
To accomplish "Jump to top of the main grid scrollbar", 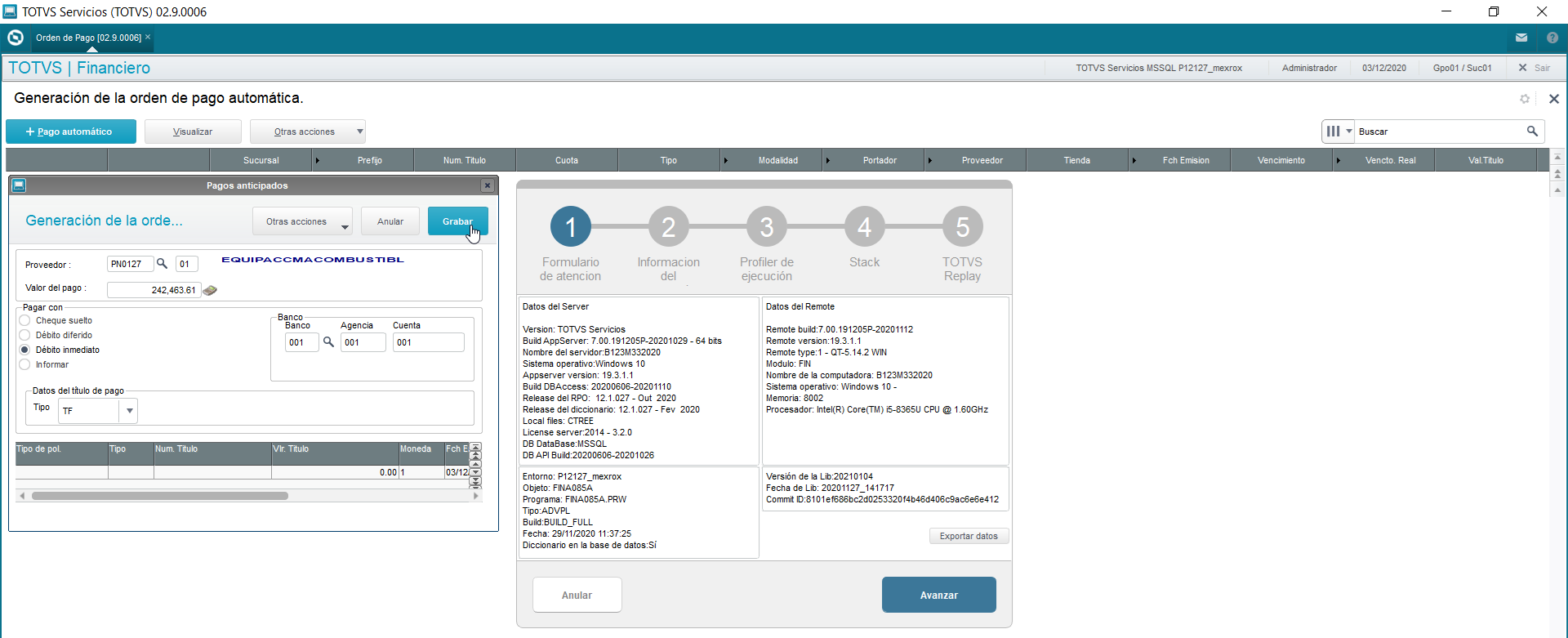I will 1557,157.
